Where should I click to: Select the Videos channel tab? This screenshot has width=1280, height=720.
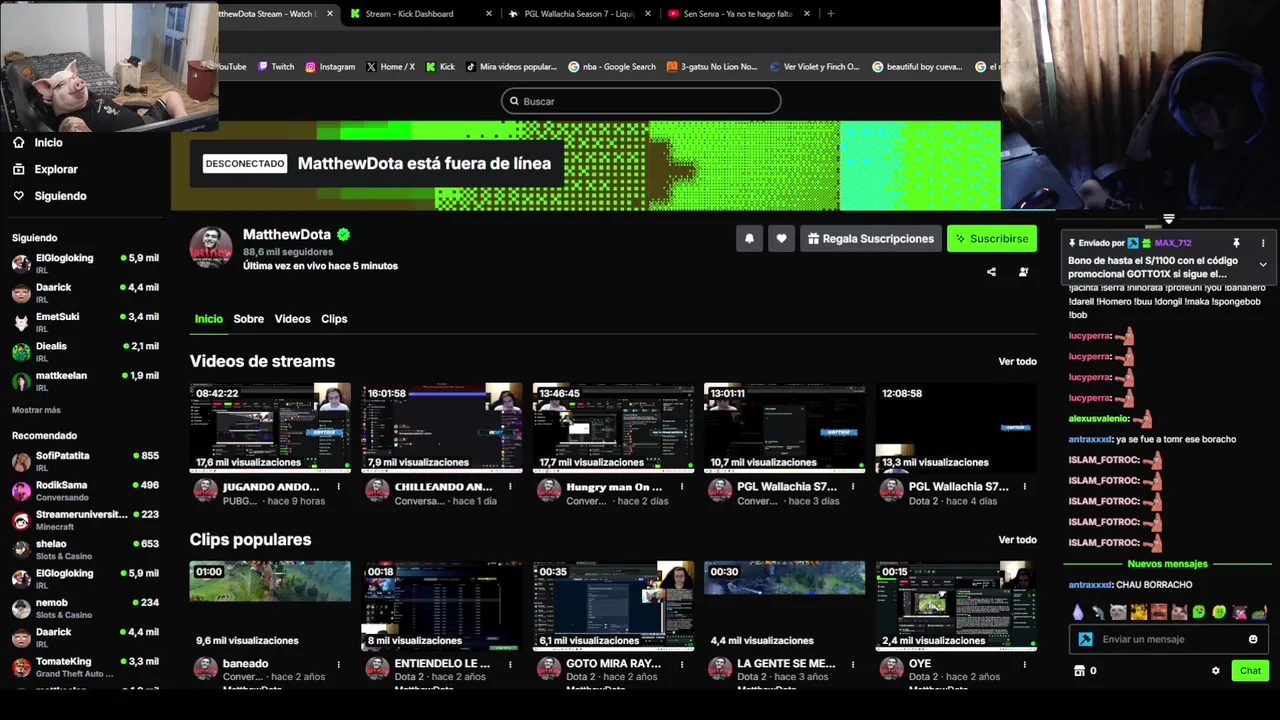[x=292, y=319]
